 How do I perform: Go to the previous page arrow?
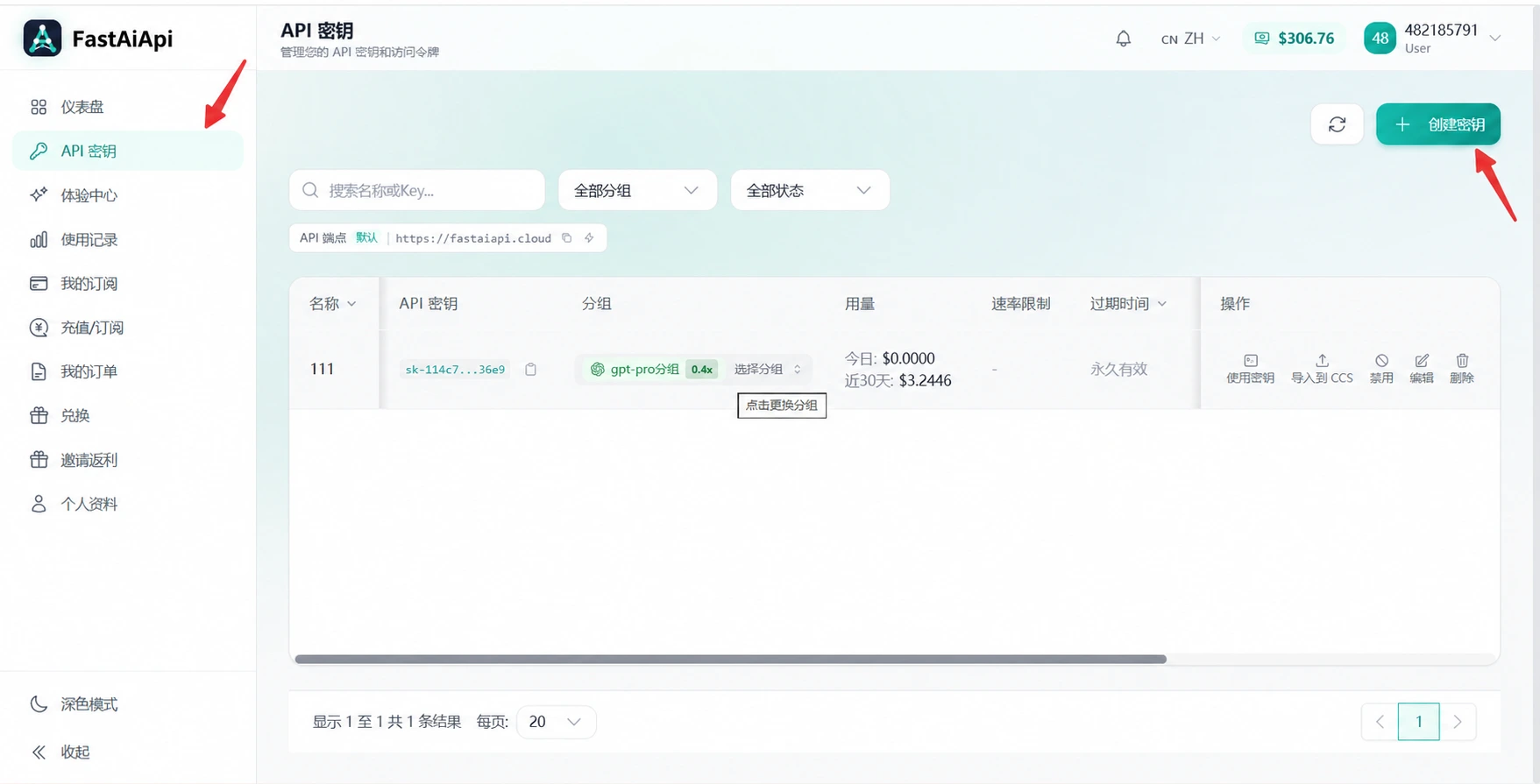tap(1380, 722)
